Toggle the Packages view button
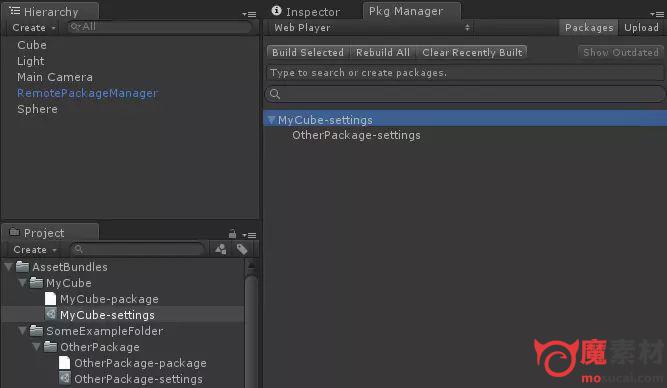The width and height of the screenshot is (667, 388). pos(589,28)
